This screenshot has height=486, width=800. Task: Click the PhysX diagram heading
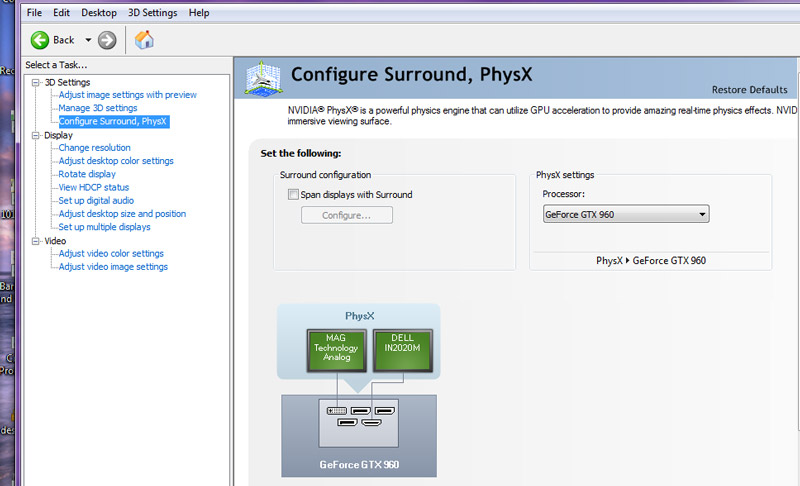360,316
